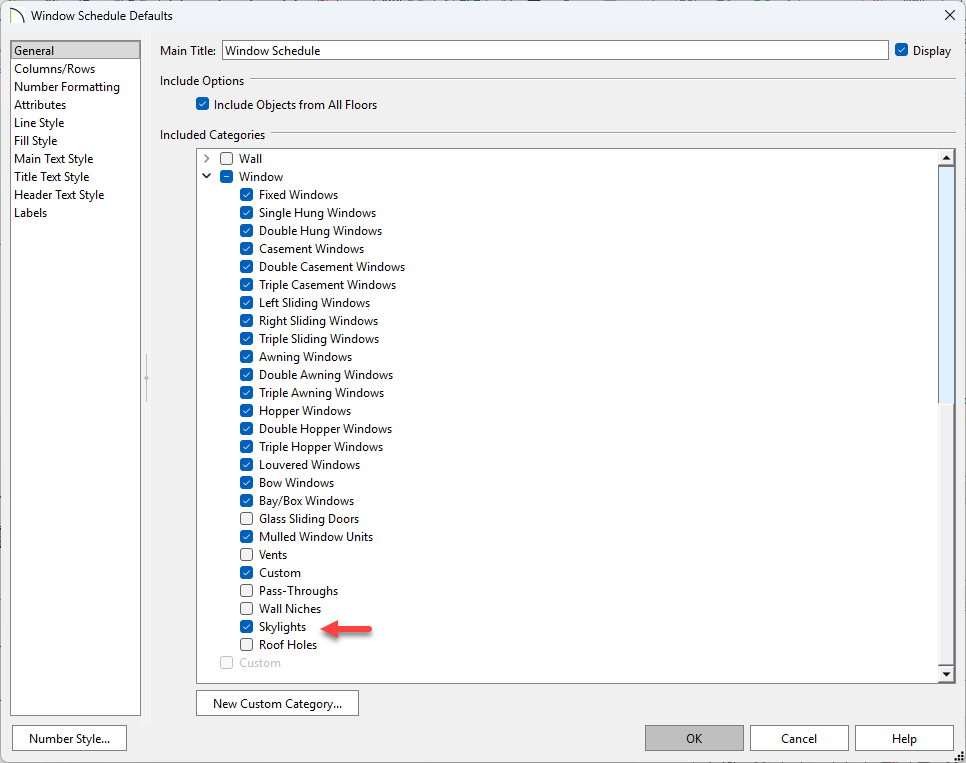This screenshot has height=763, width=966.
Task: Select the Header Text Style panel
Action: (59, 195)
